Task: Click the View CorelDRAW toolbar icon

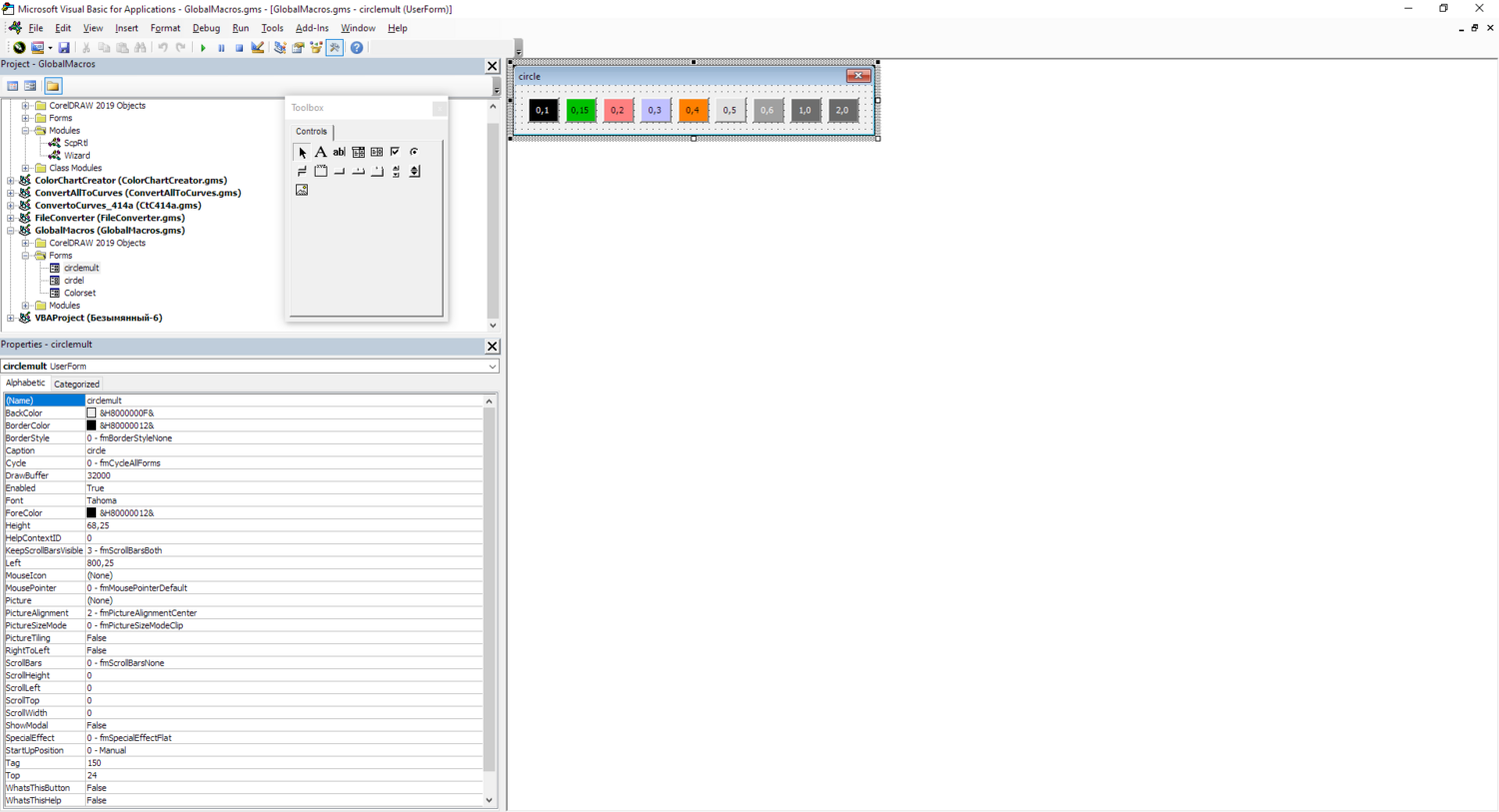Action: click(19, 48)
